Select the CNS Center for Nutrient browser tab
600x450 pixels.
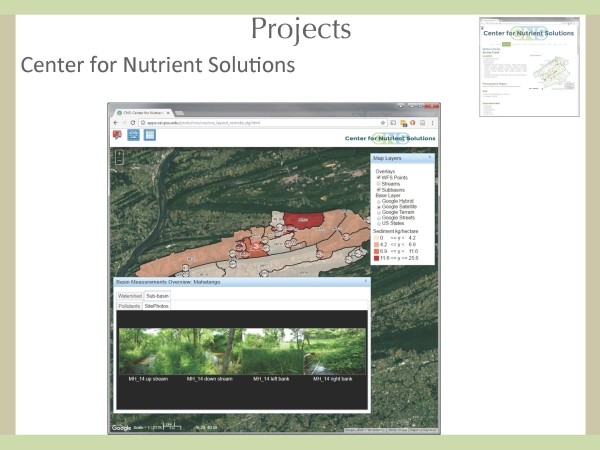(142, 113)
